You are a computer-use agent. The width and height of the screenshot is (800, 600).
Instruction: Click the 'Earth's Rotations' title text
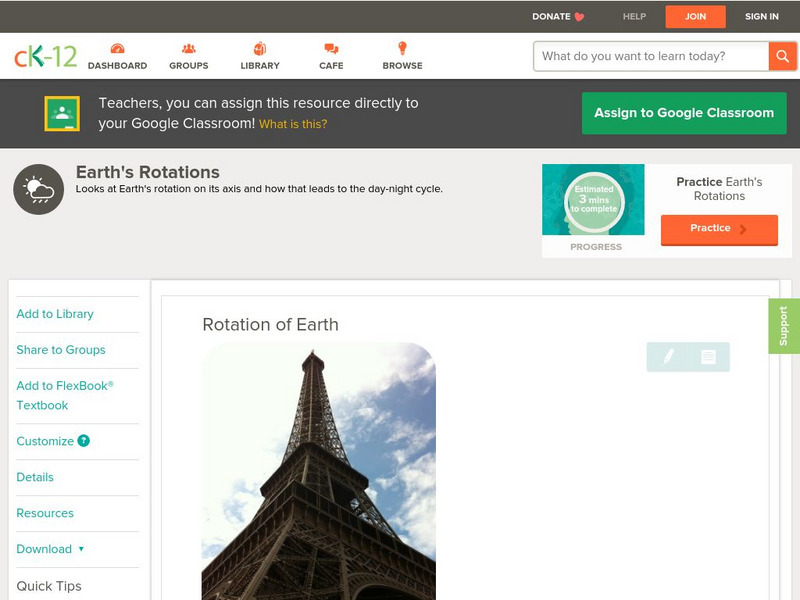147,172
